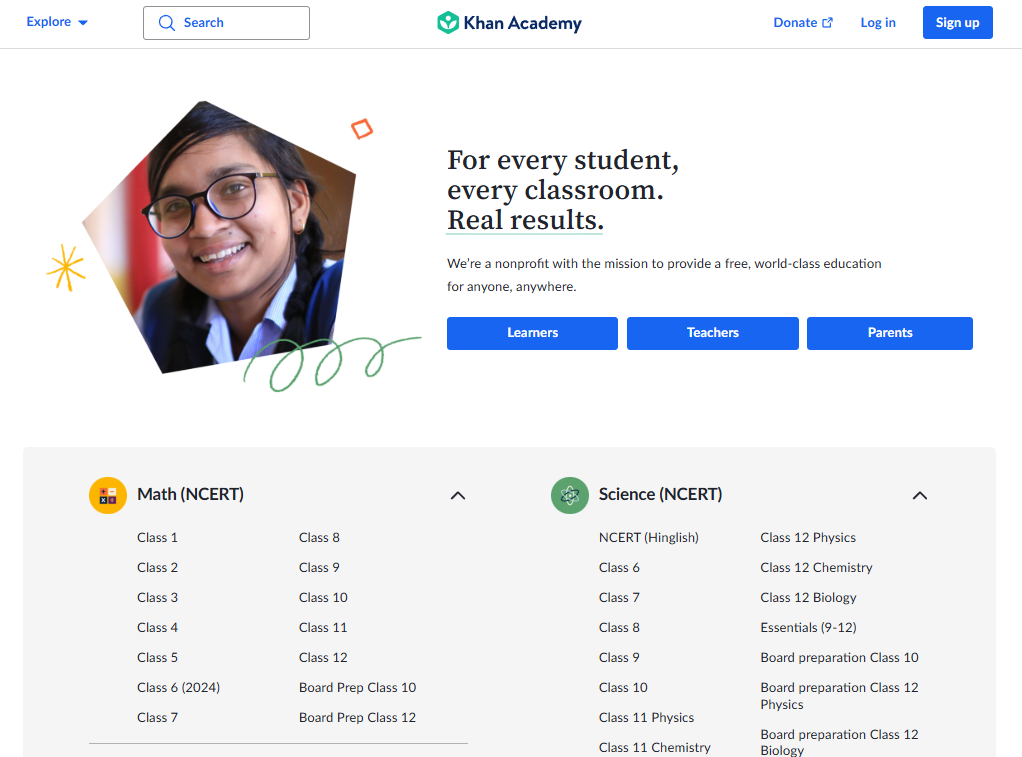Screen dimensions: 1022x757
Task: Click into the Search input field
Action: [x=226, y=23]
